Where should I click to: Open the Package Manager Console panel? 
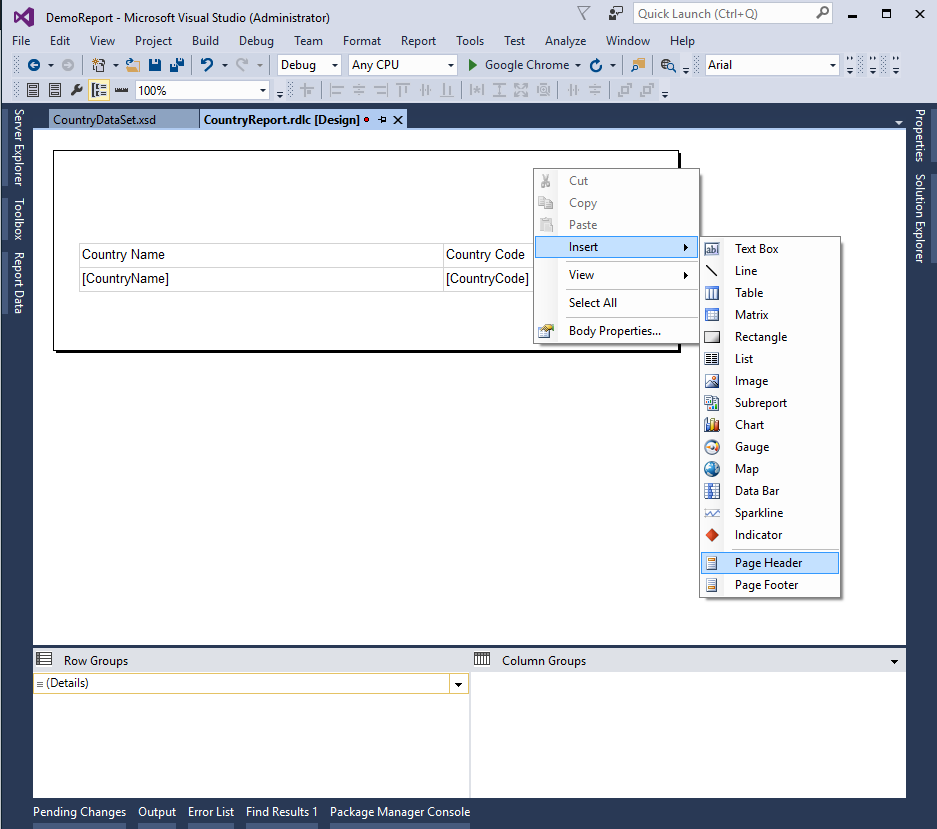399,812
